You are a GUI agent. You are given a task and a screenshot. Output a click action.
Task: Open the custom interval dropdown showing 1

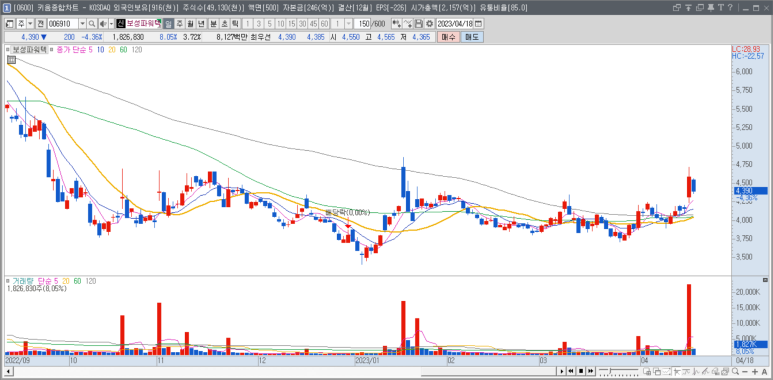click(x=348, y=24)
